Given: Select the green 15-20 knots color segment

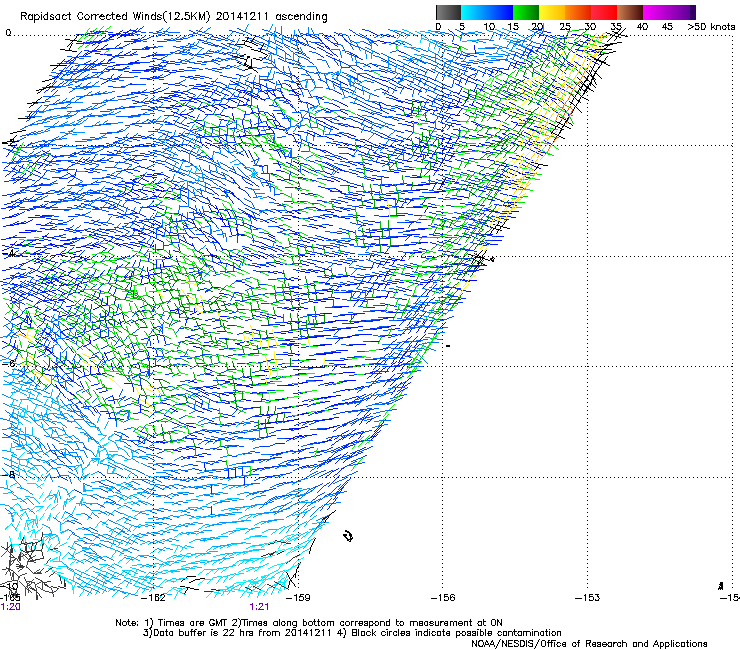Looking at the screenshot, I should click(x=526, y=12).
